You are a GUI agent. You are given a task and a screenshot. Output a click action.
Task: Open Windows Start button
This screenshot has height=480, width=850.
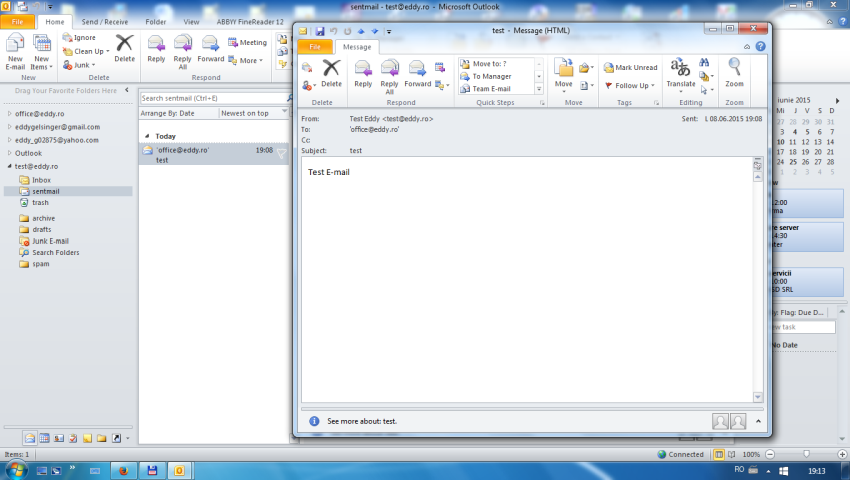point(15,470)
